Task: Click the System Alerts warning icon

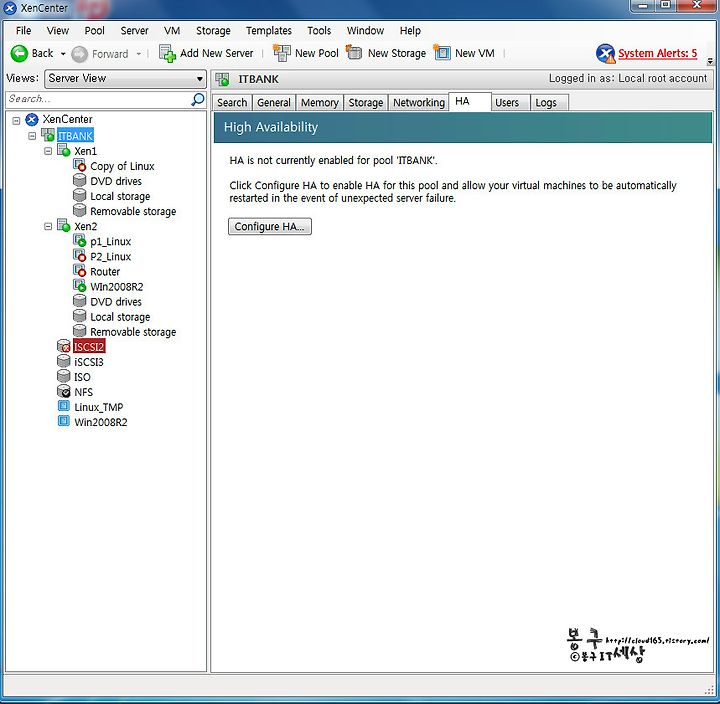Action: pos(605,53)
